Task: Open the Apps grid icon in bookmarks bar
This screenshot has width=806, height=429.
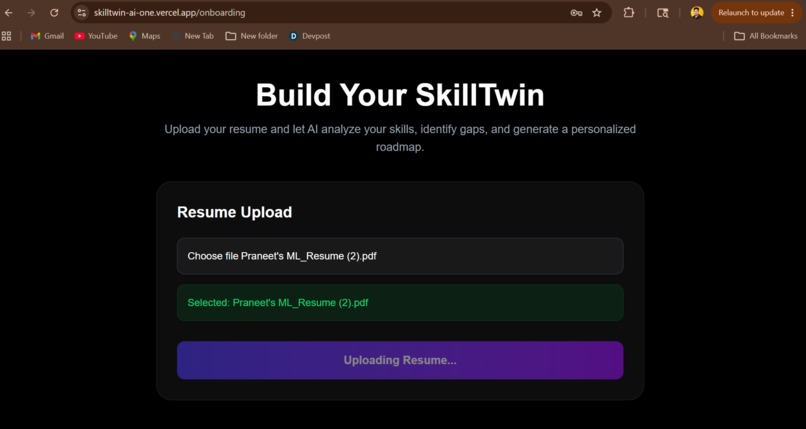Action: [6, 36]
